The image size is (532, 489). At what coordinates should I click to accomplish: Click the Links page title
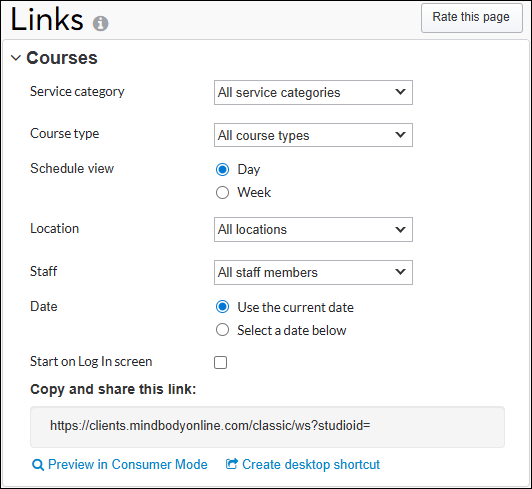click(47, 19)
